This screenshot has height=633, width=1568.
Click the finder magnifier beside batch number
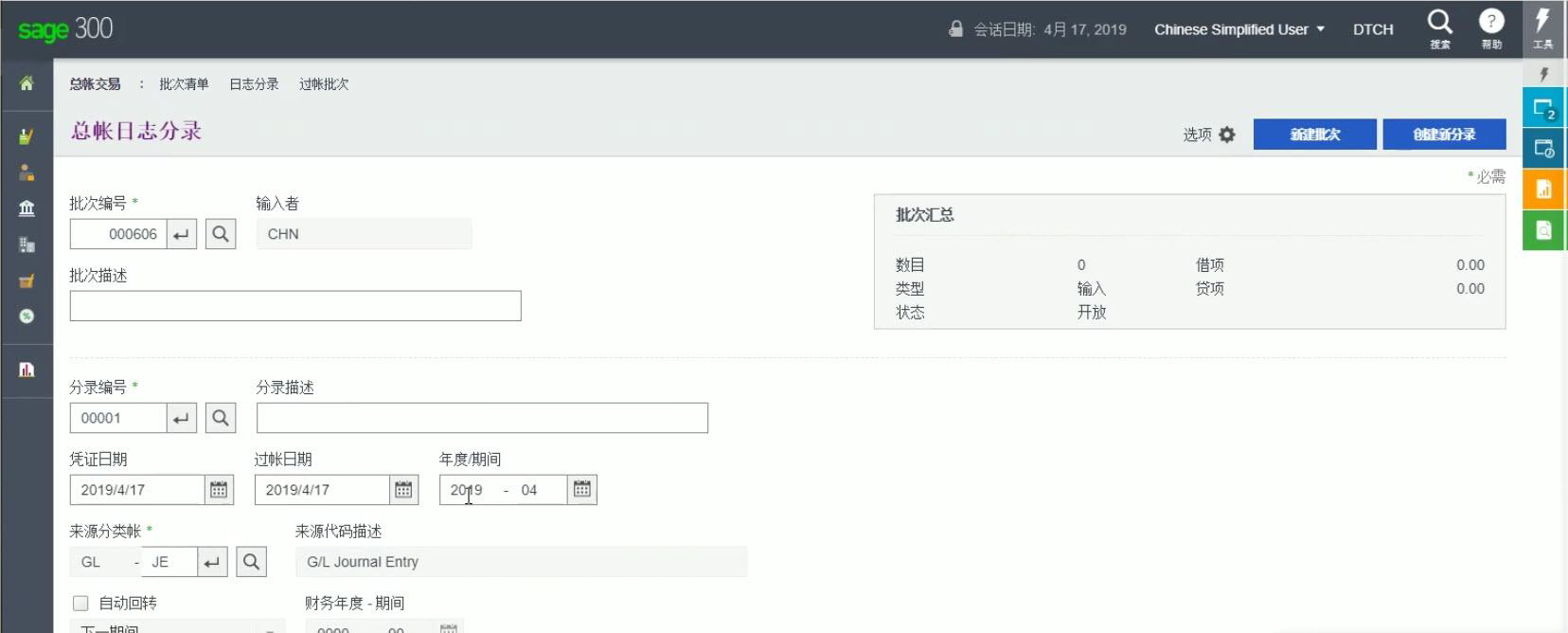221,234
